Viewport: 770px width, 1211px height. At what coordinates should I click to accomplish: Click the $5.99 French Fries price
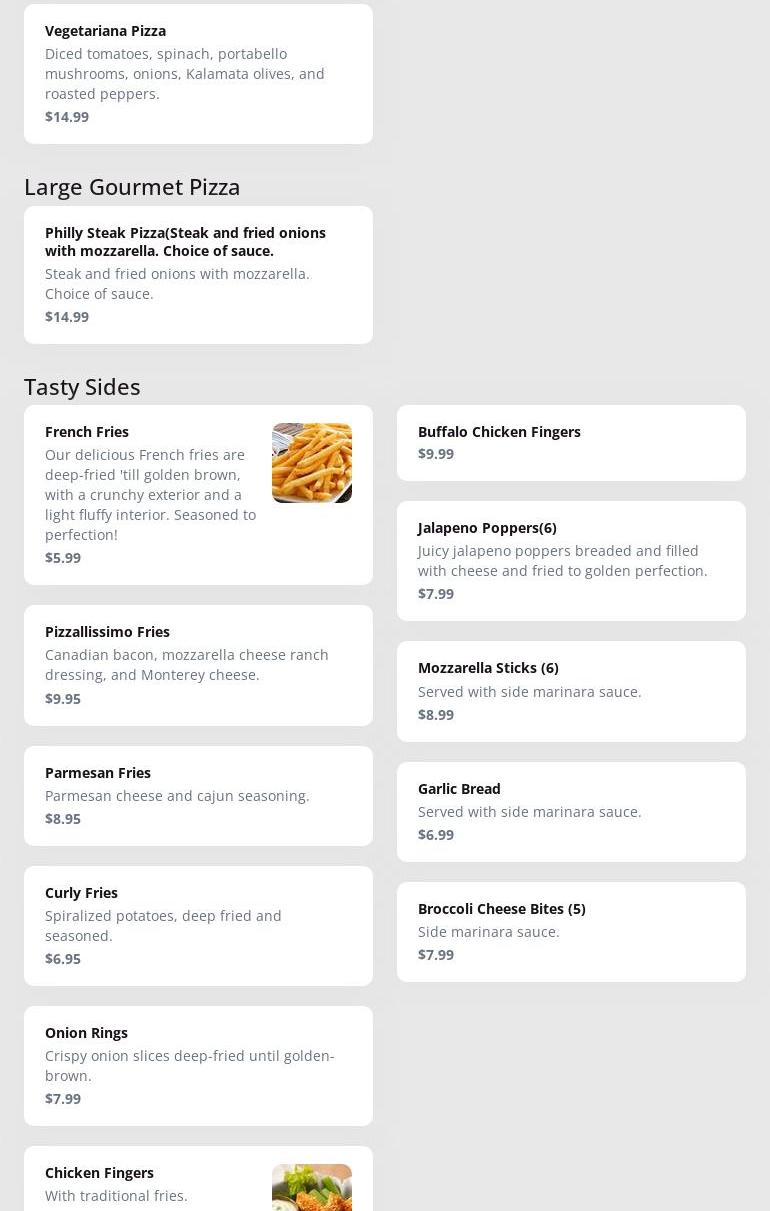pos(63,558)
